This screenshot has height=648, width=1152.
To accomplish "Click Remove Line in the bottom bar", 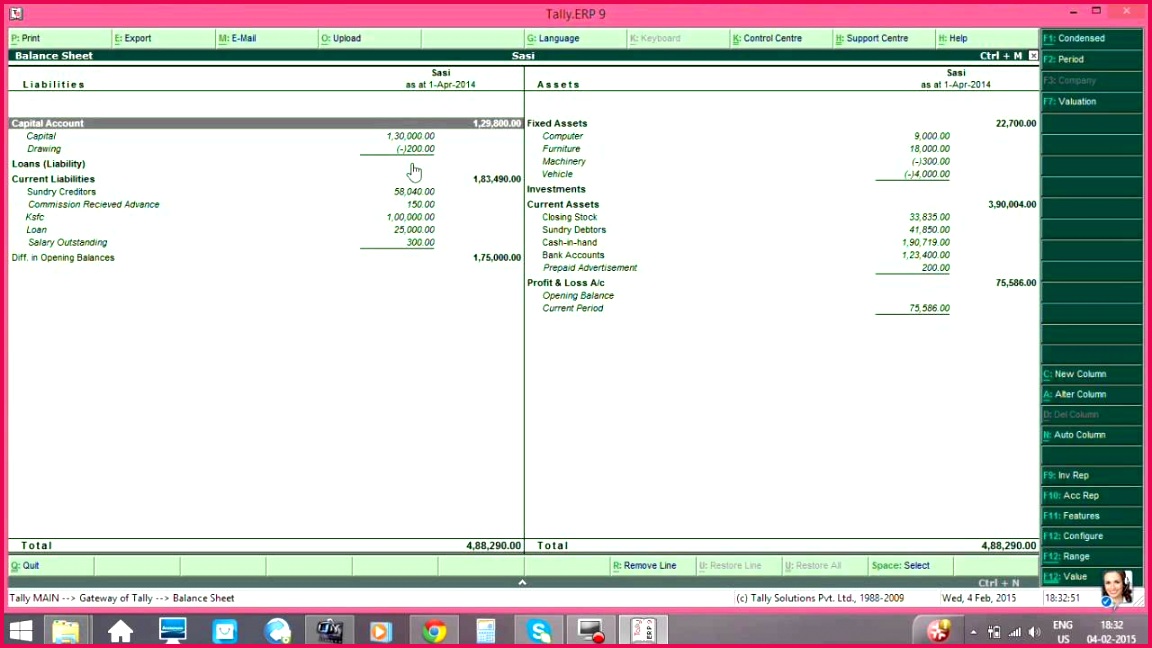I will 649,566.
